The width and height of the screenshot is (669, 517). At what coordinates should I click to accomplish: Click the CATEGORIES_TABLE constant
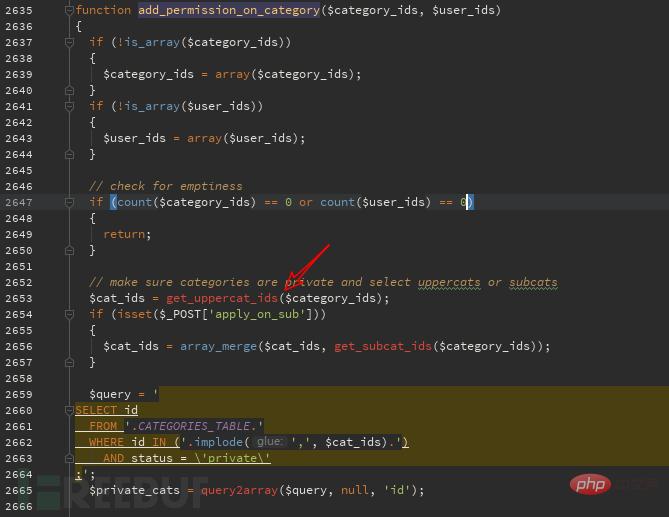[x=194, y=426]
